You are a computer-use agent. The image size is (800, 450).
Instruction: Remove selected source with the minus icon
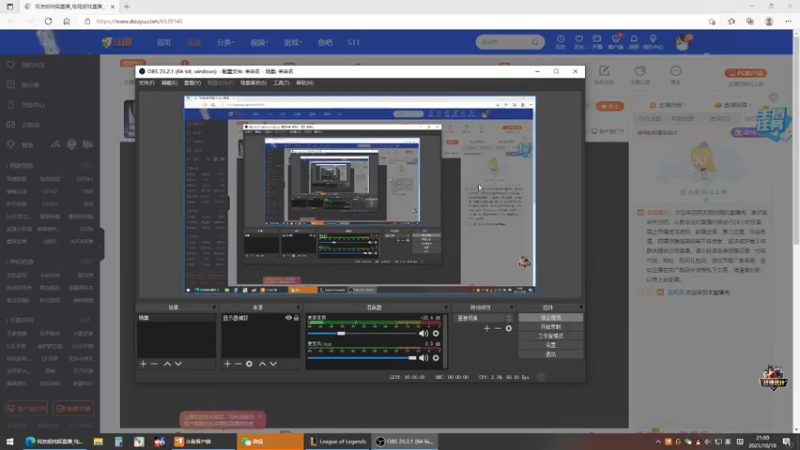click(238, 364)
